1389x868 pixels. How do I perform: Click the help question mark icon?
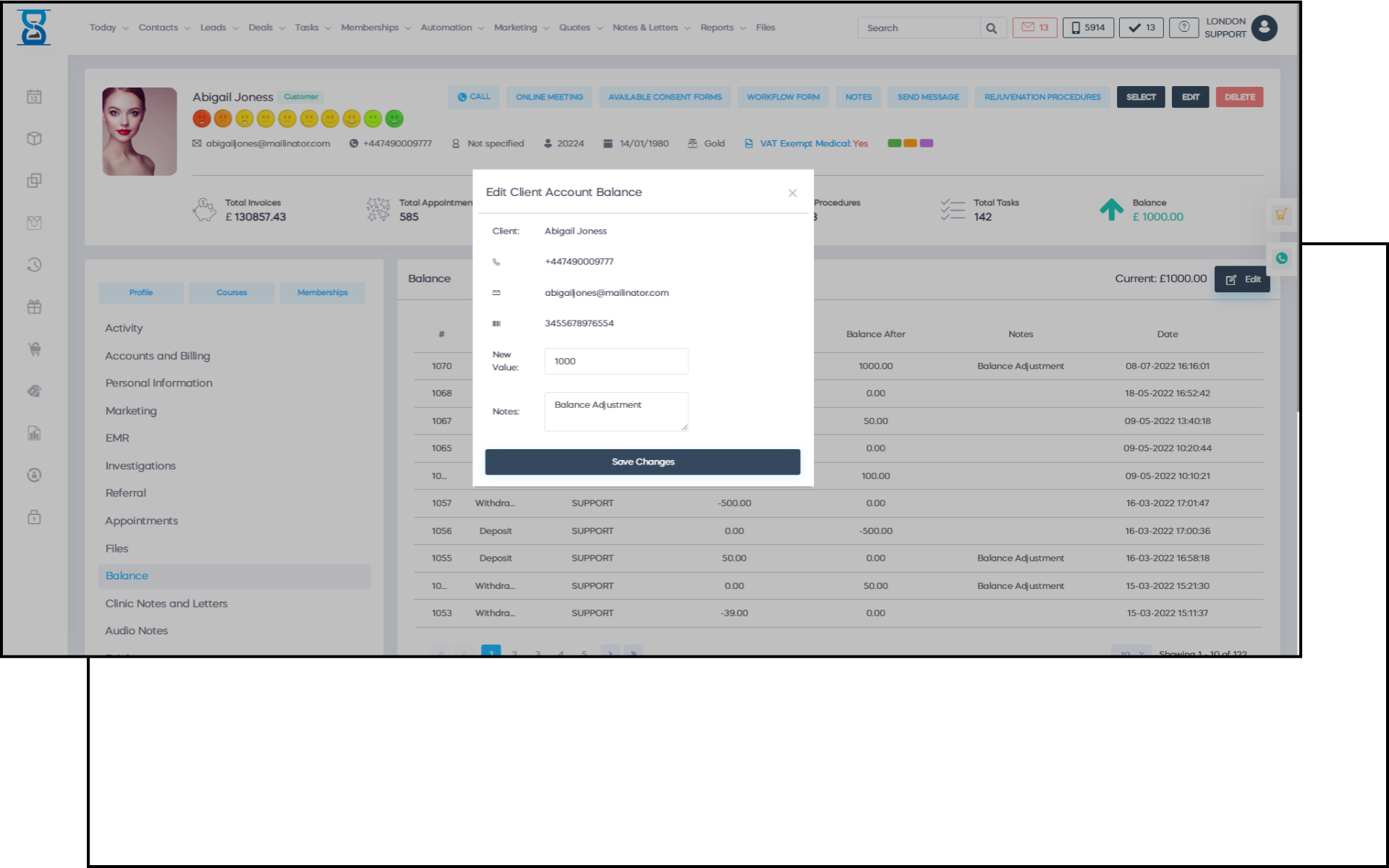point(1184,27)
